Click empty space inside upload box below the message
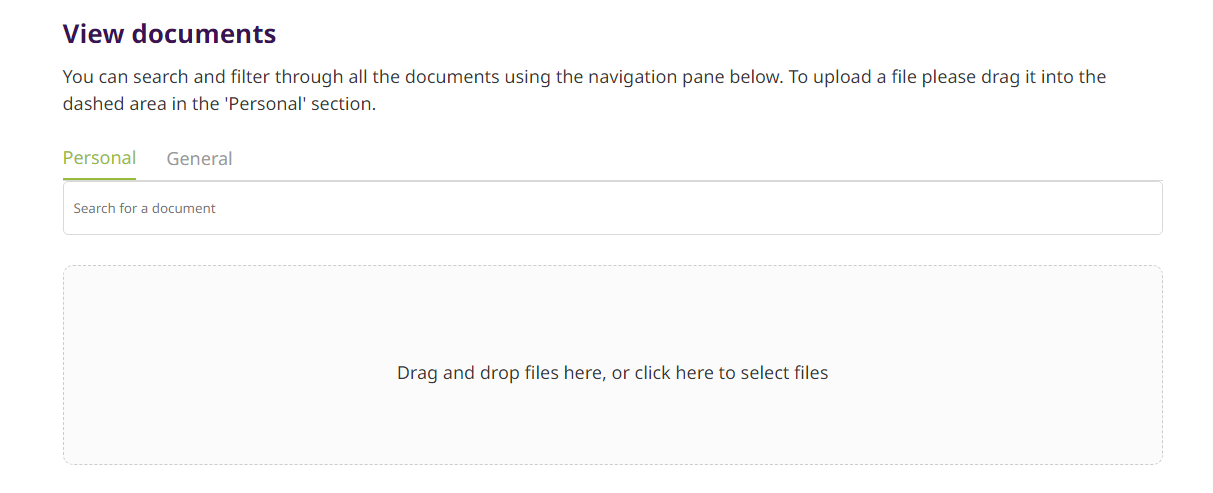The height and width of the screenshot is (493, 1213). point(612,424)
